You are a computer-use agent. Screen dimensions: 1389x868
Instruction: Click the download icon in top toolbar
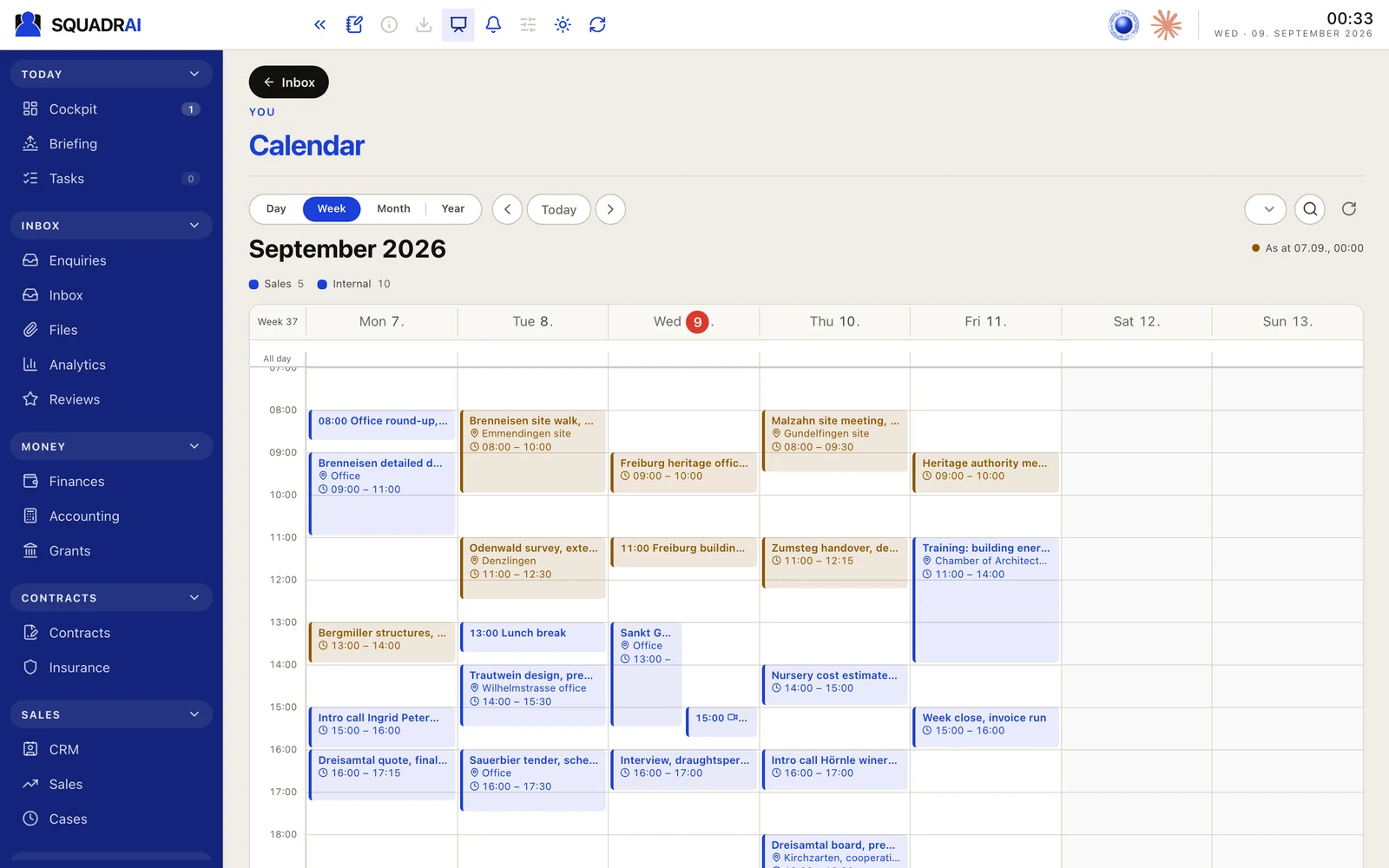tap(424, 24)
